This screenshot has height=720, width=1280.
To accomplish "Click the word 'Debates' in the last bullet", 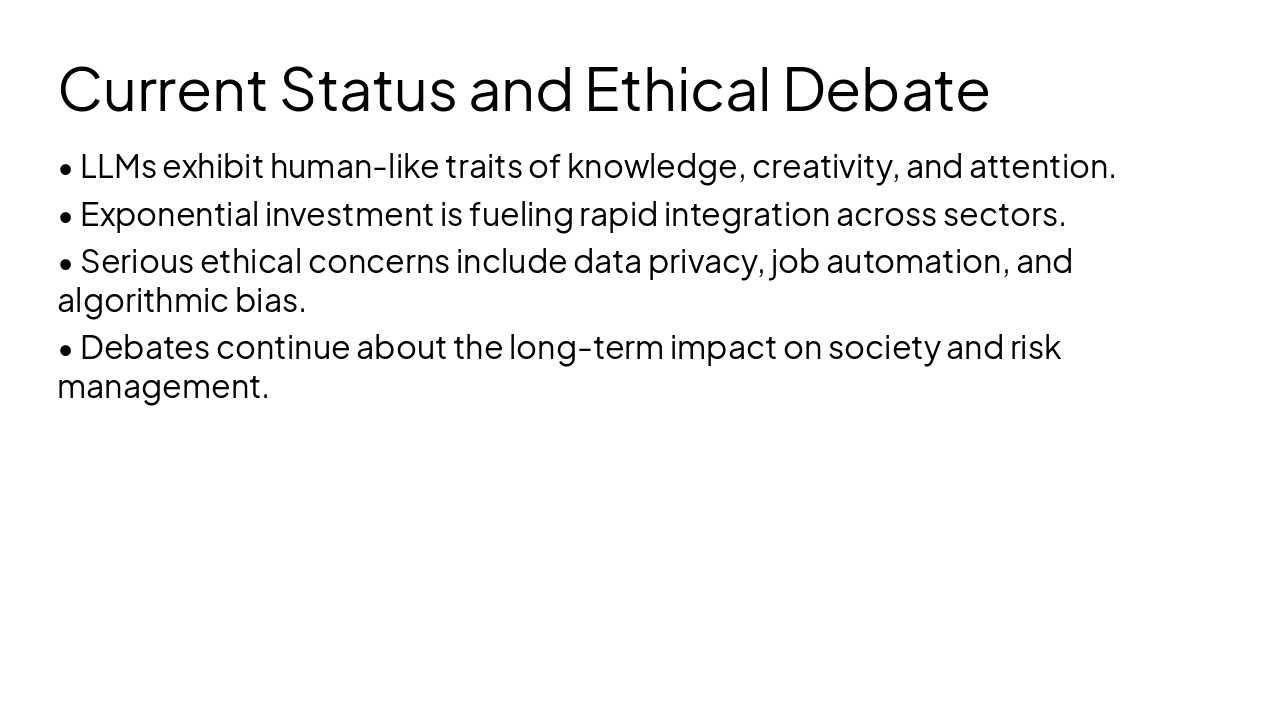I will [x=145, y=347].
